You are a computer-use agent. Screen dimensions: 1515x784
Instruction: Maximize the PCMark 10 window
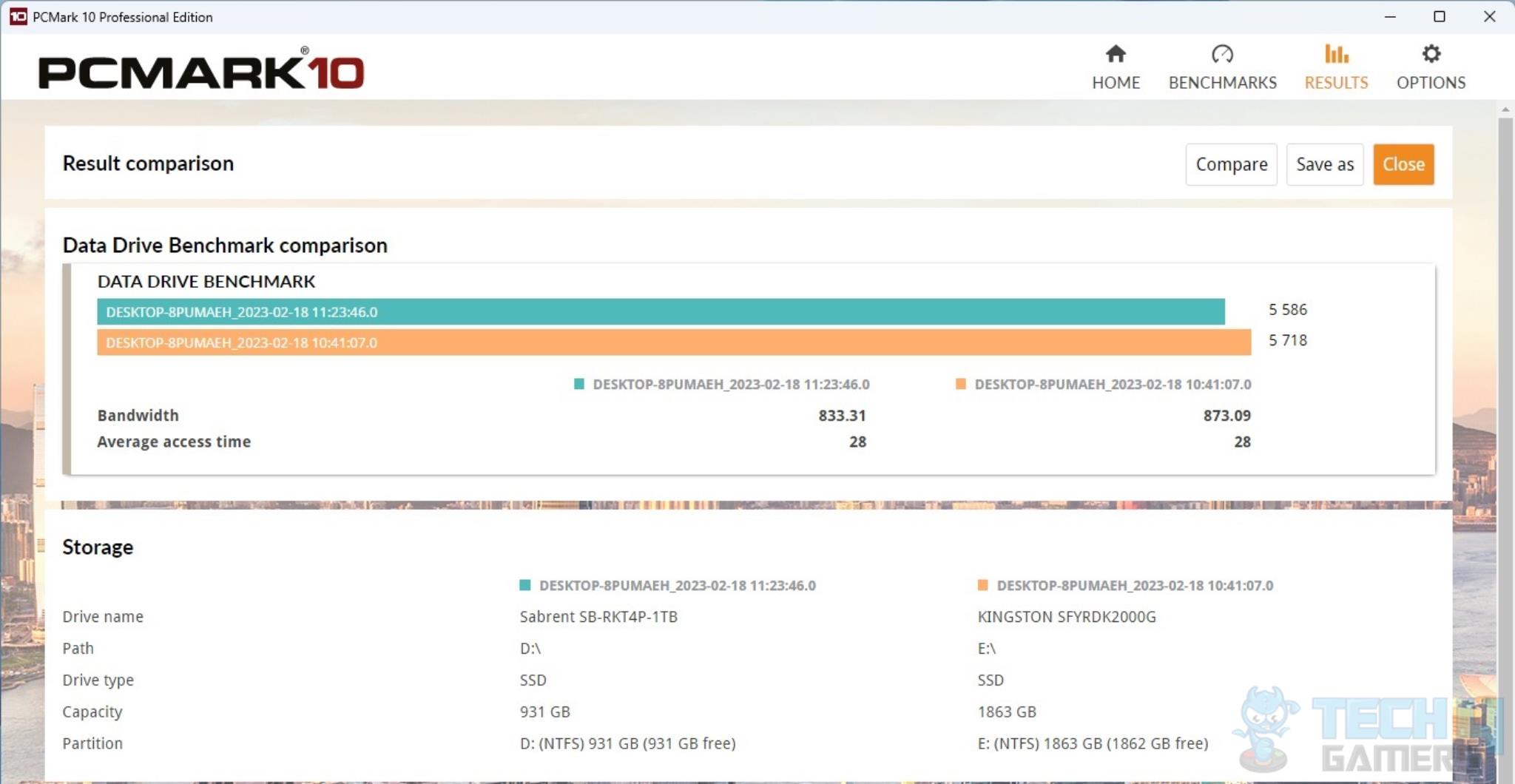coord(1440,16)
